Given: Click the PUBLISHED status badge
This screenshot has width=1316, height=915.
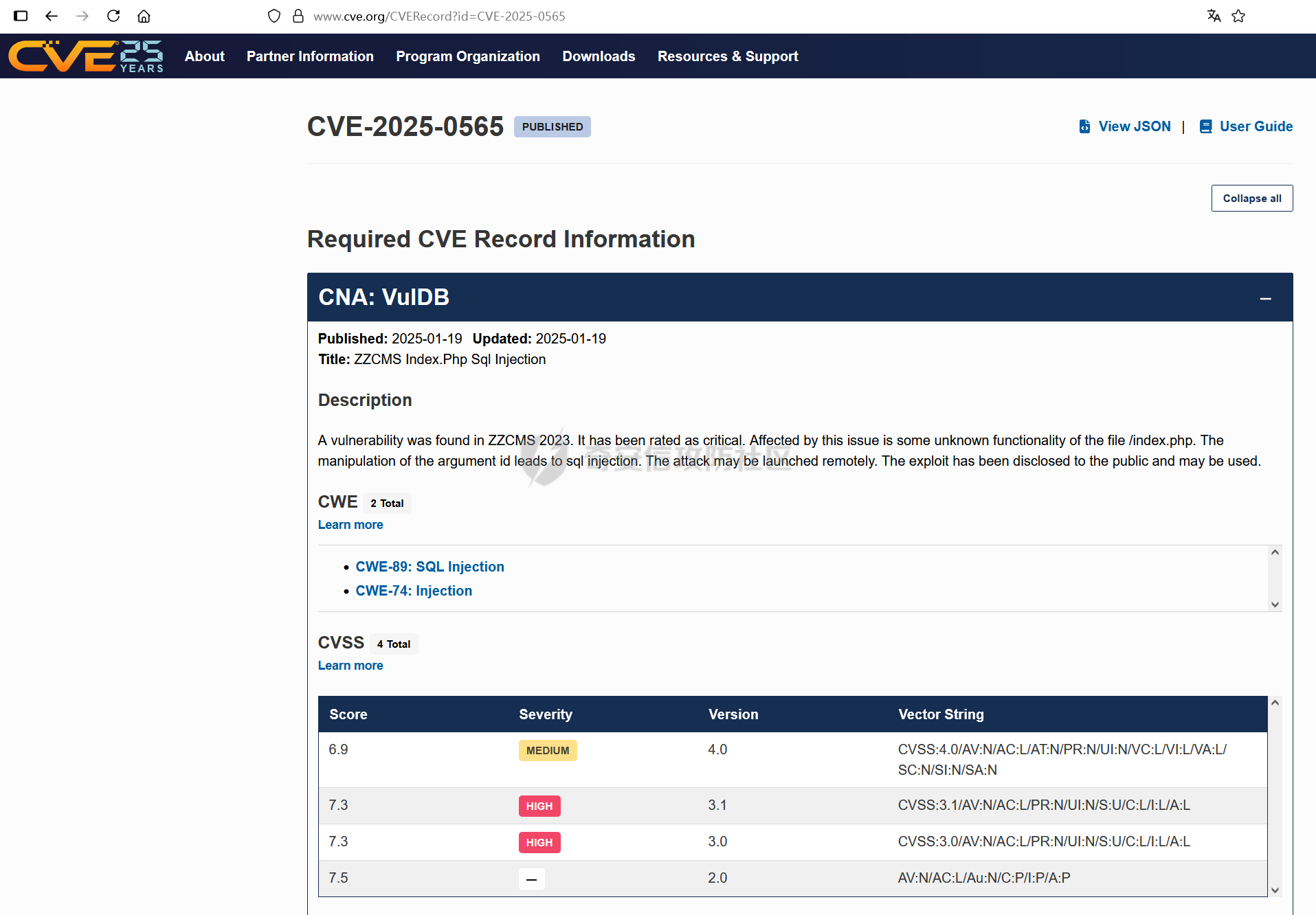Looking at the screenshot, I should tap(552, 127).
